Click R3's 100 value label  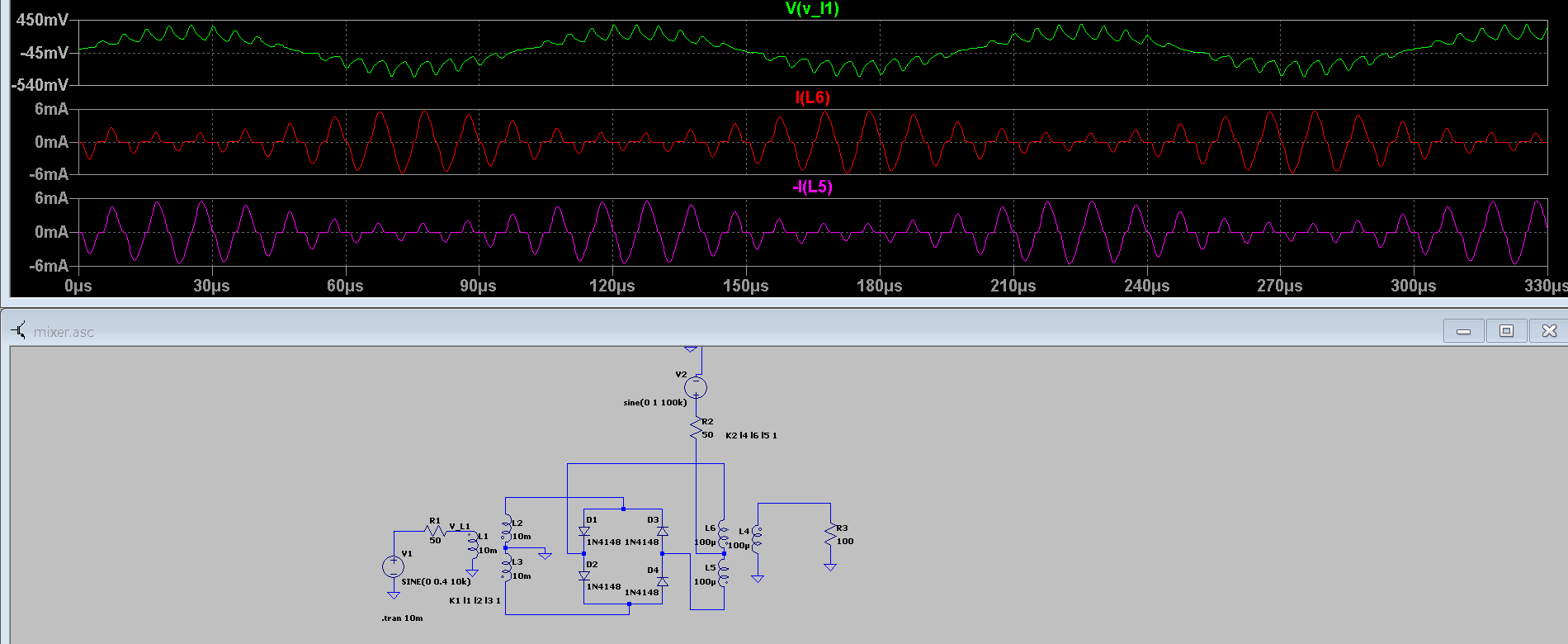tap(845, 542)
